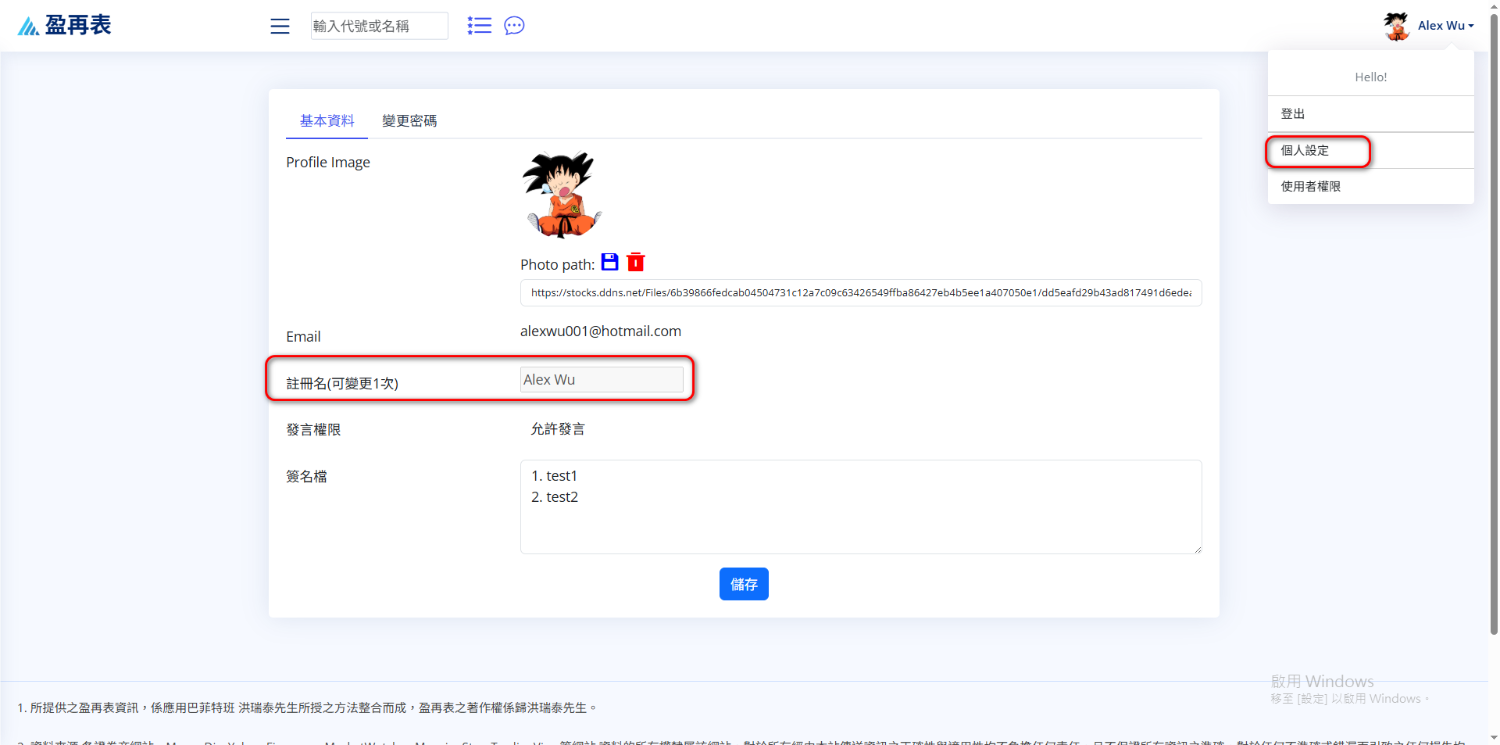The width and height of the screenshot is (1500, 745).
Task: Click the email alexwu001@hotmail.com text
Action: click(601, 331)
